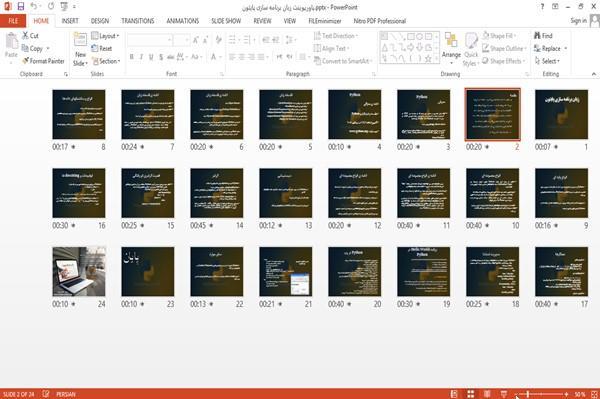The width and height of the screenshot is (600, 399).
Task: Switch to Slide Sorter view icon in status bar
Action: [470, 394]
